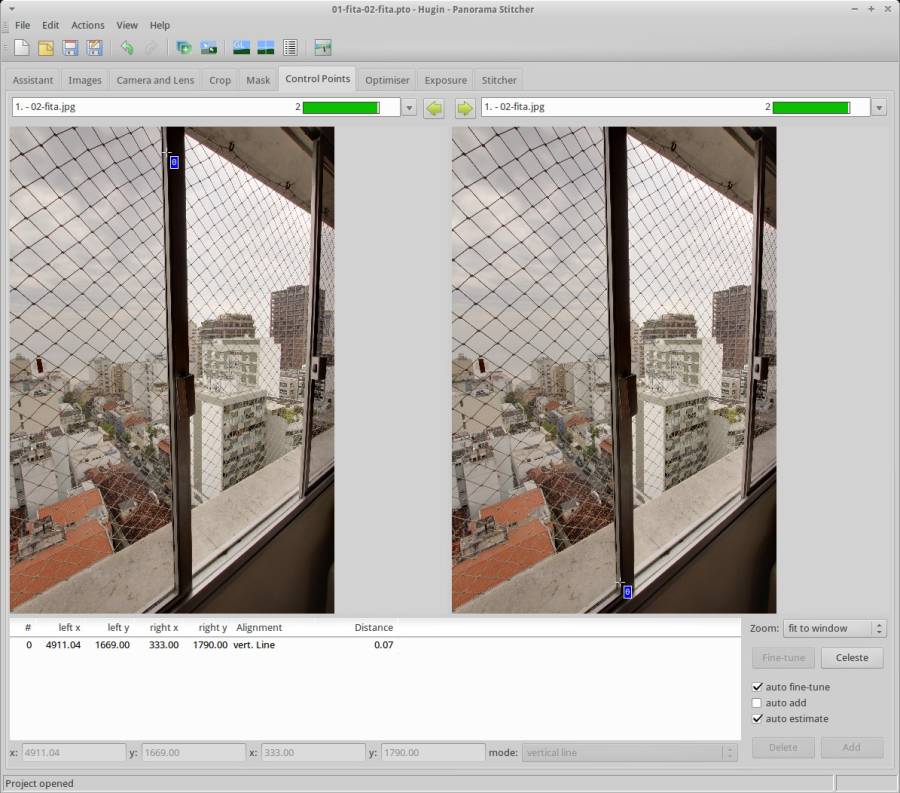Click the green right arrow for next image
Image resolution: width=900 pixels, height=793 pixels.
coord(464,108)
